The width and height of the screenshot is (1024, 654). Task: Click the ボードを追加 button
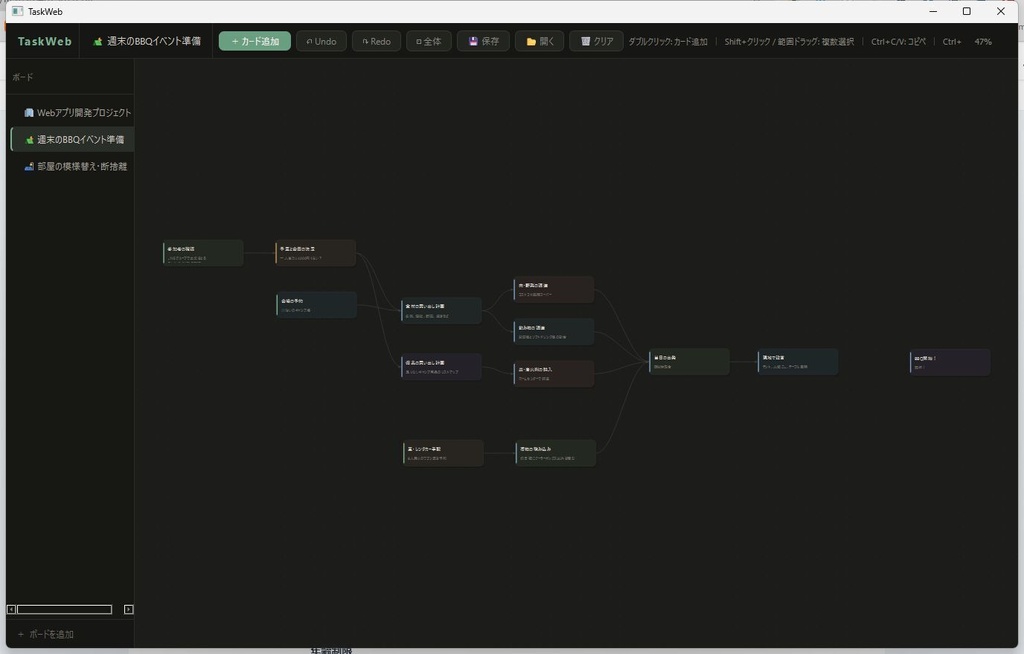coord(46,634)
